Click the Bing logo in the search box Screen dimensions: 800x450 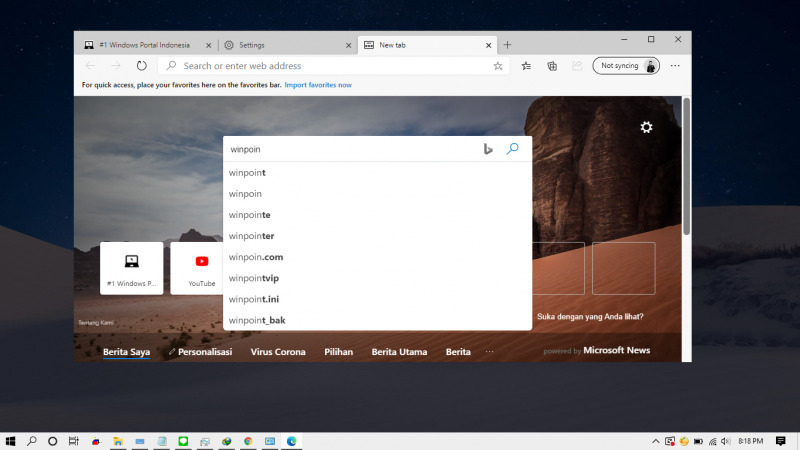(488, 149)
